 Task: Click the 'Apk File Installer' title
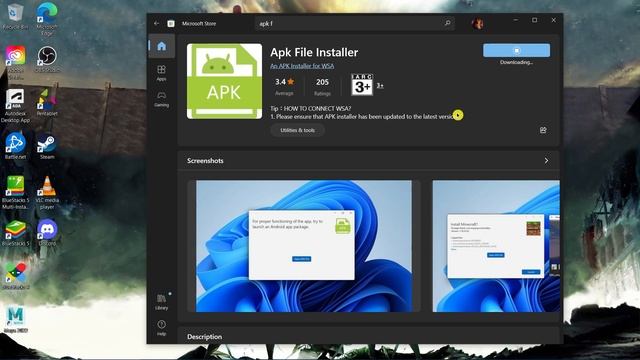pos(314,52)
